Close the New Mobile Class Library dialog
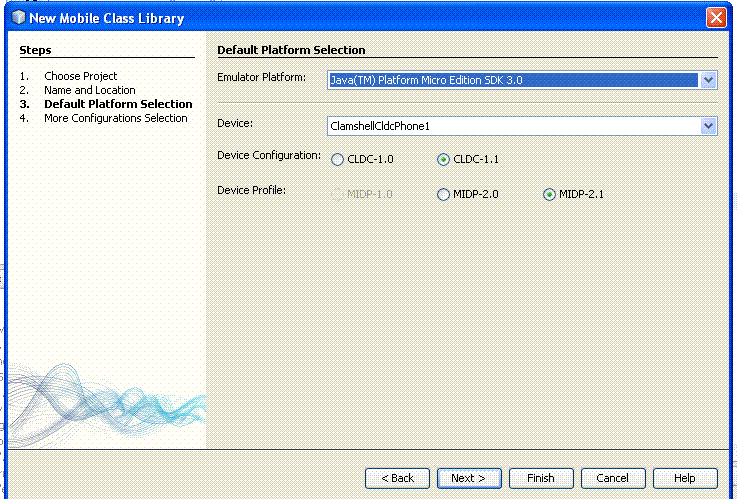Viewport: 737px width, 499px height. pos(716,18)
